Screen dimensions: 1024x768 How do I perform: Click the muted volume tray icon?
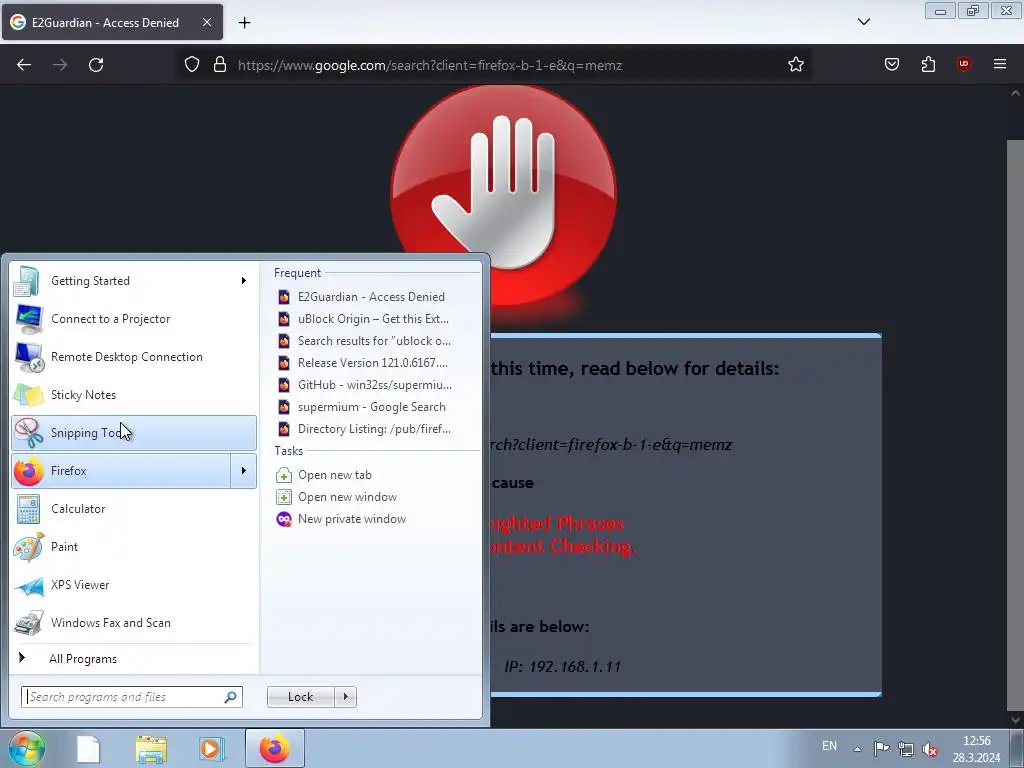point(929,749)
